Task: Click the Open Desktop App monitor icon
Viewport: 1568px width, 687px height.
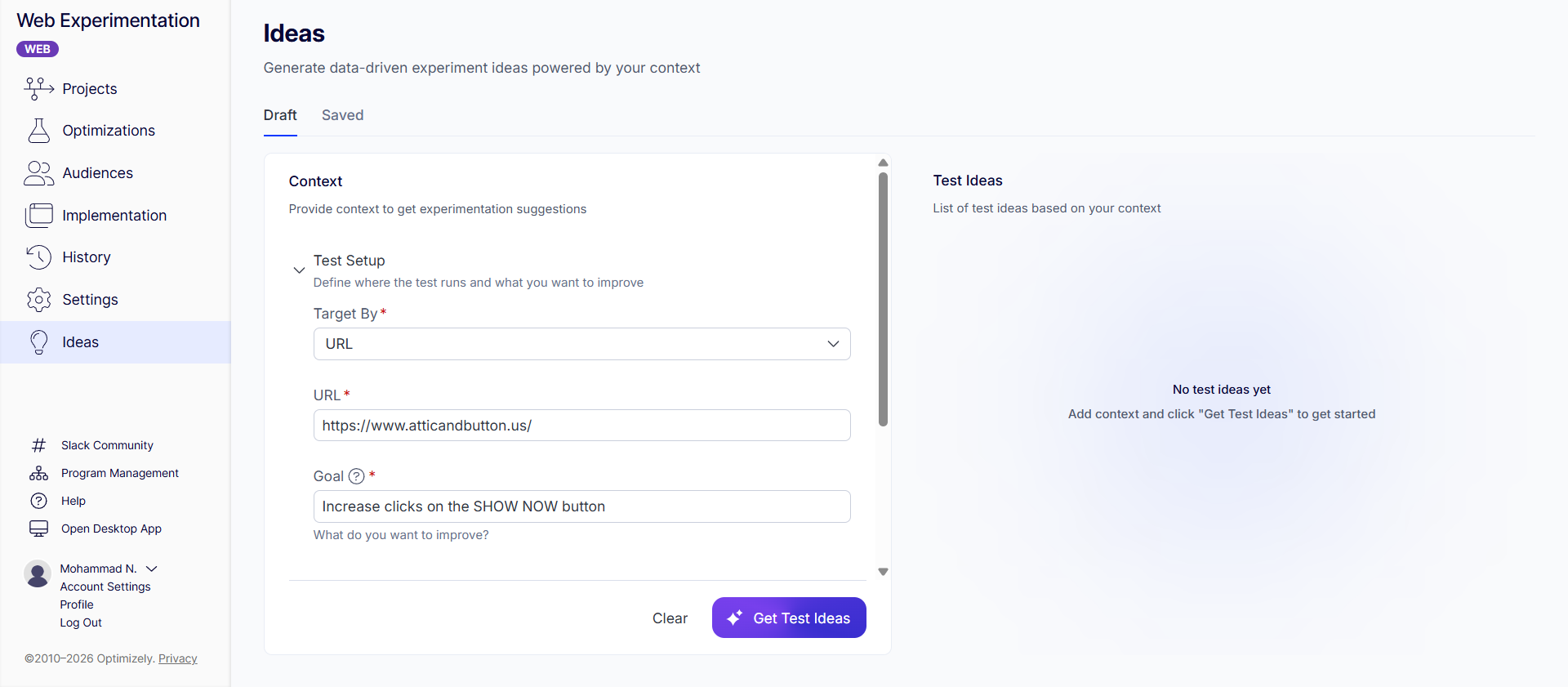Action: click(x=38, y=529)
